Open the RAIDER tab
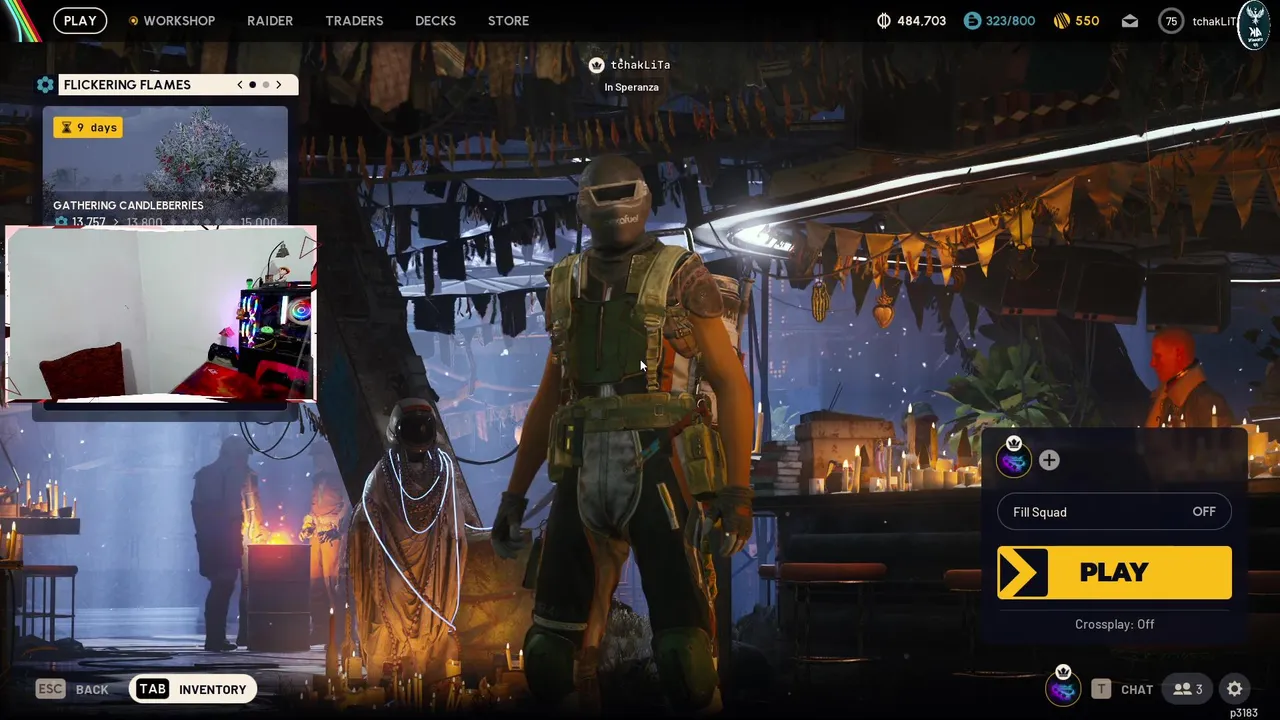This screenshot has height=720, width=1280. pos(270,21)
